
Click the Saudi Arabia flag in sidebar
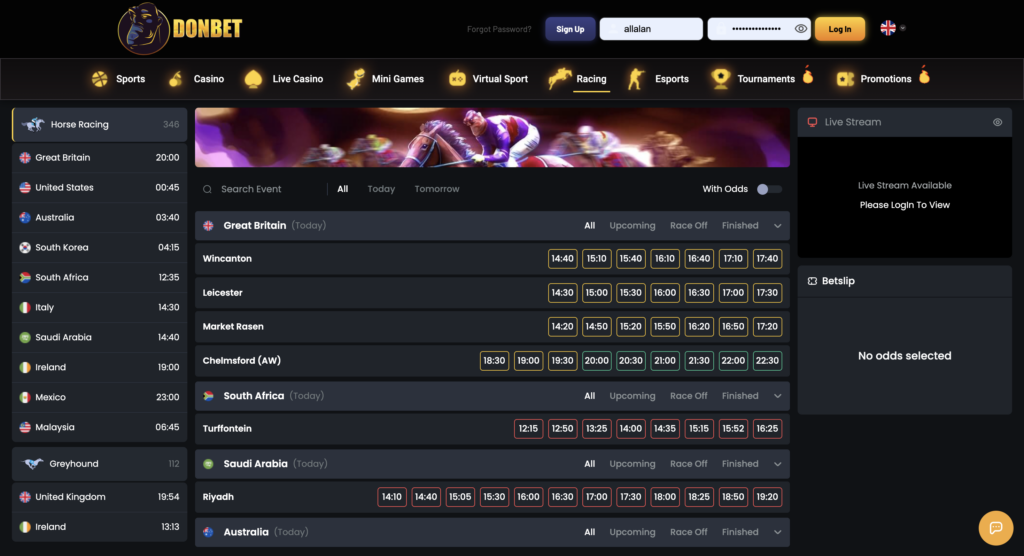[x=25, y=337]
